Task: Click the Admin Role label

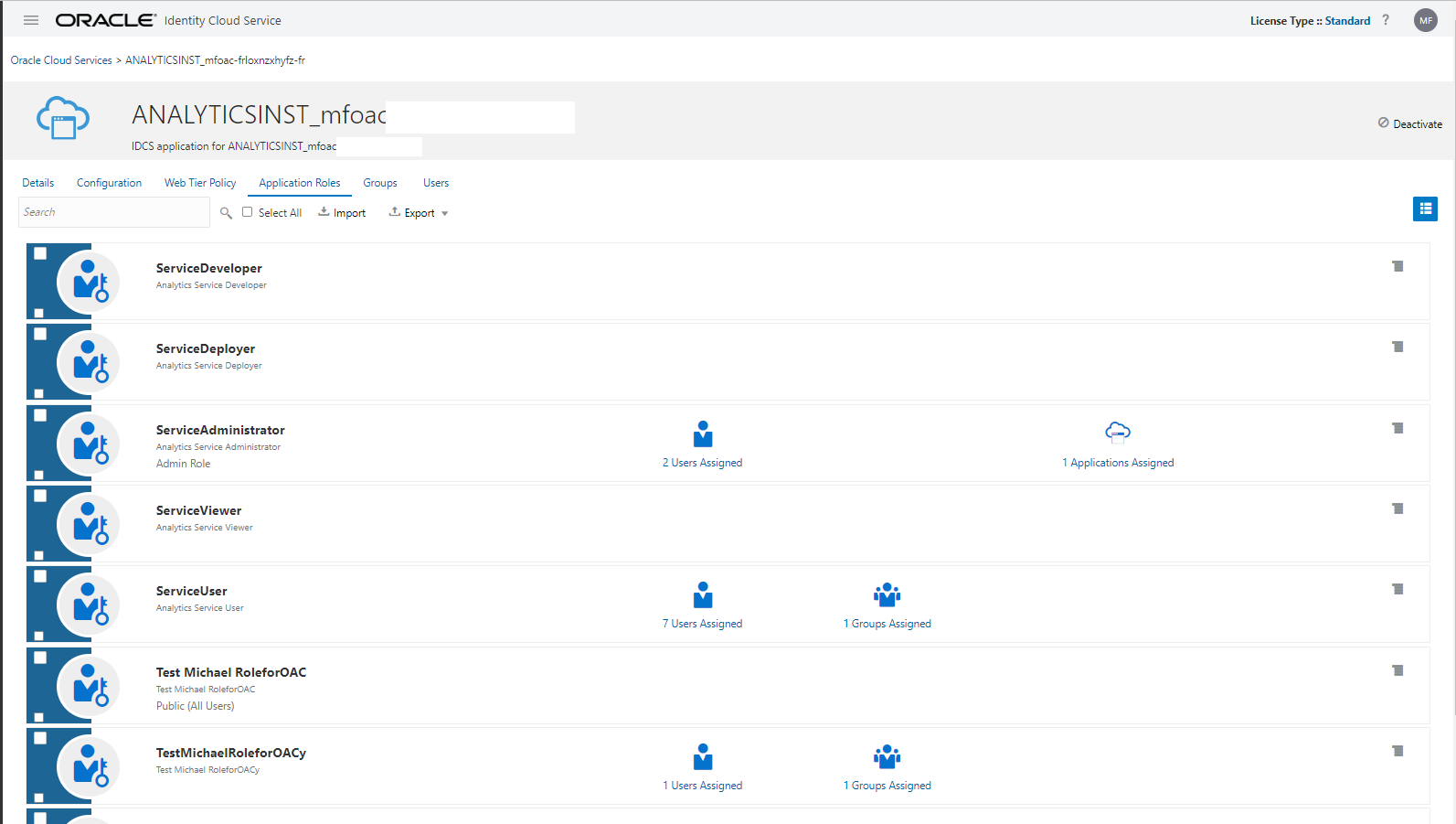Action: 184,464
